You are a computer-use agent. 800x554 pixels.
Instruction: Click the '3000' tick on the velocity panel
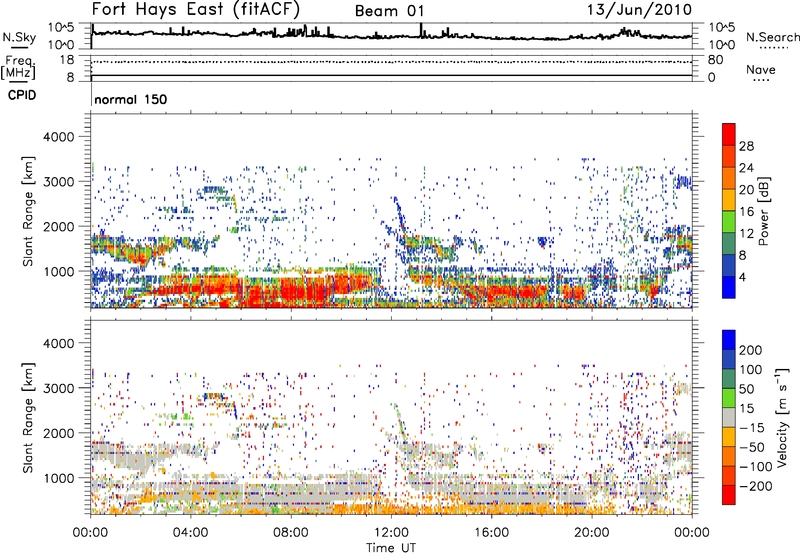pyautogui.click(x=58, y=388)
